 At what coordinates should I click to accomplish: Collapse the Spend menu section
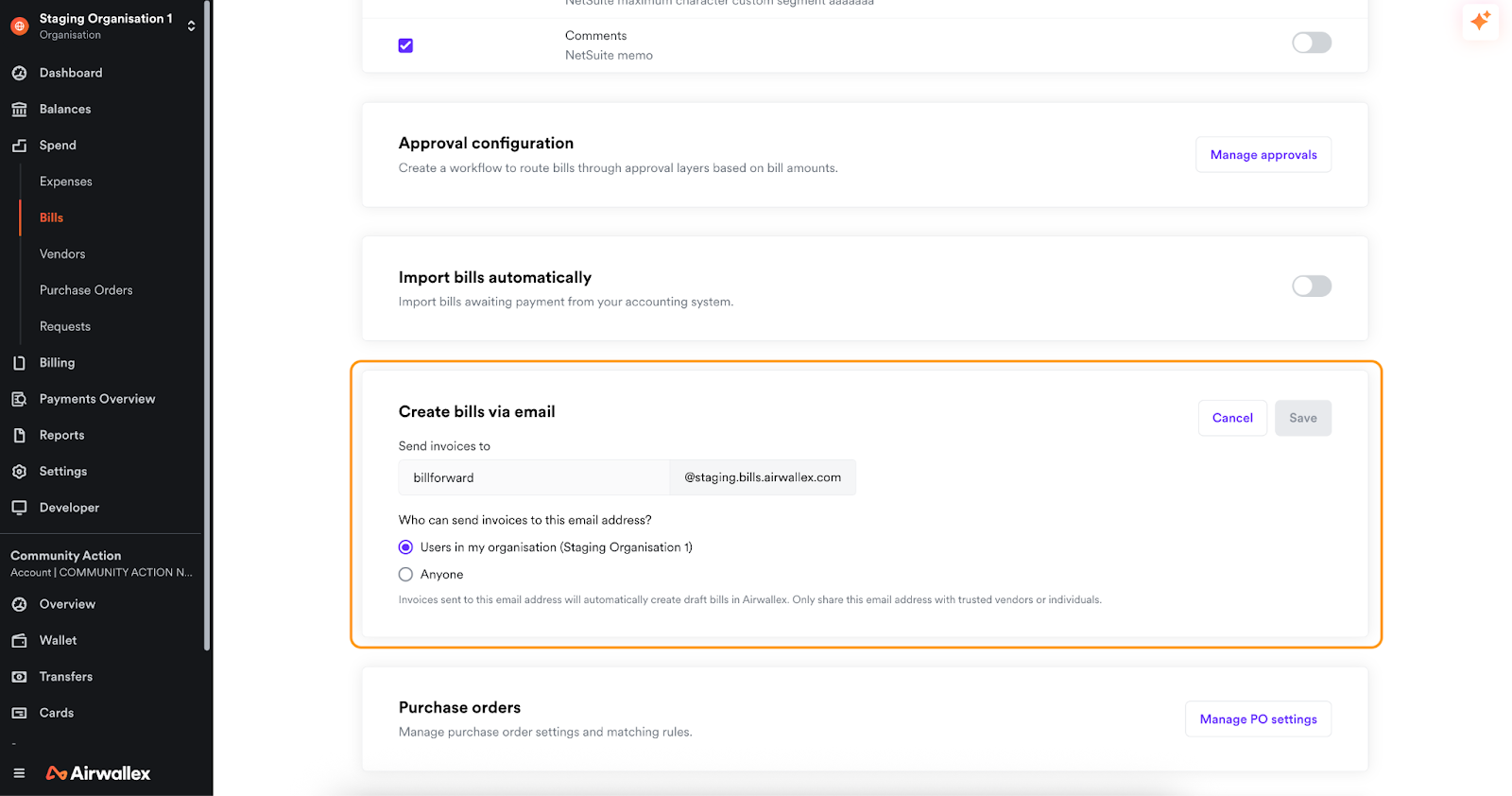[x=58, y=146]
